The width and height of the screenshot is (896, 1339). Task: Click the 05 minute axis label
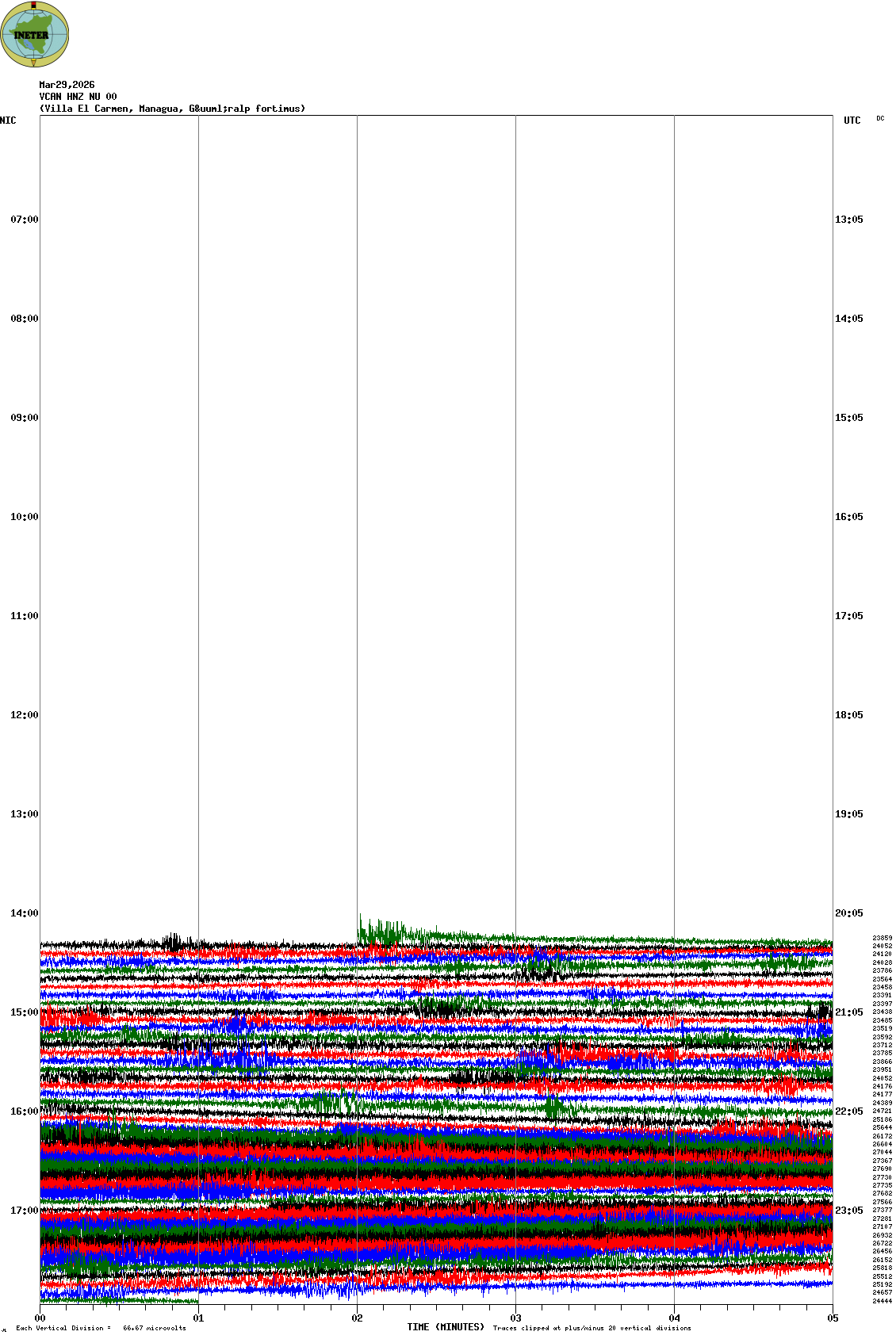click(832, 1318)
